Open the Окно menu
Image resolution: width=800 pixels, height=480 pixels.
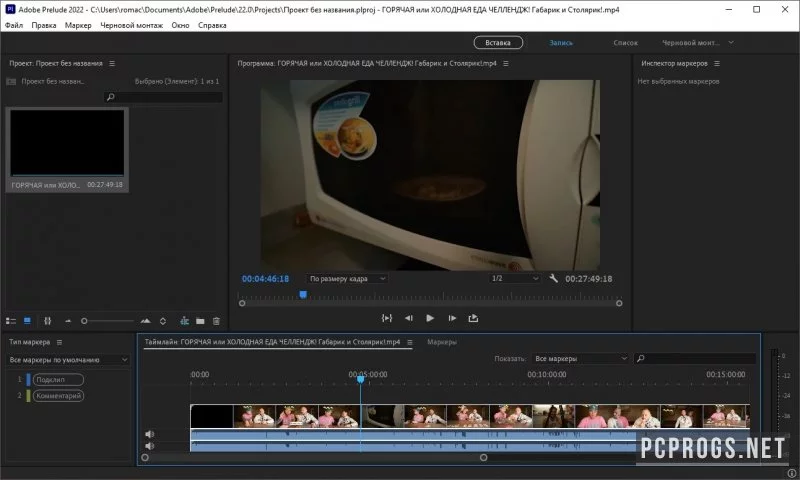(x=180, y=25)
